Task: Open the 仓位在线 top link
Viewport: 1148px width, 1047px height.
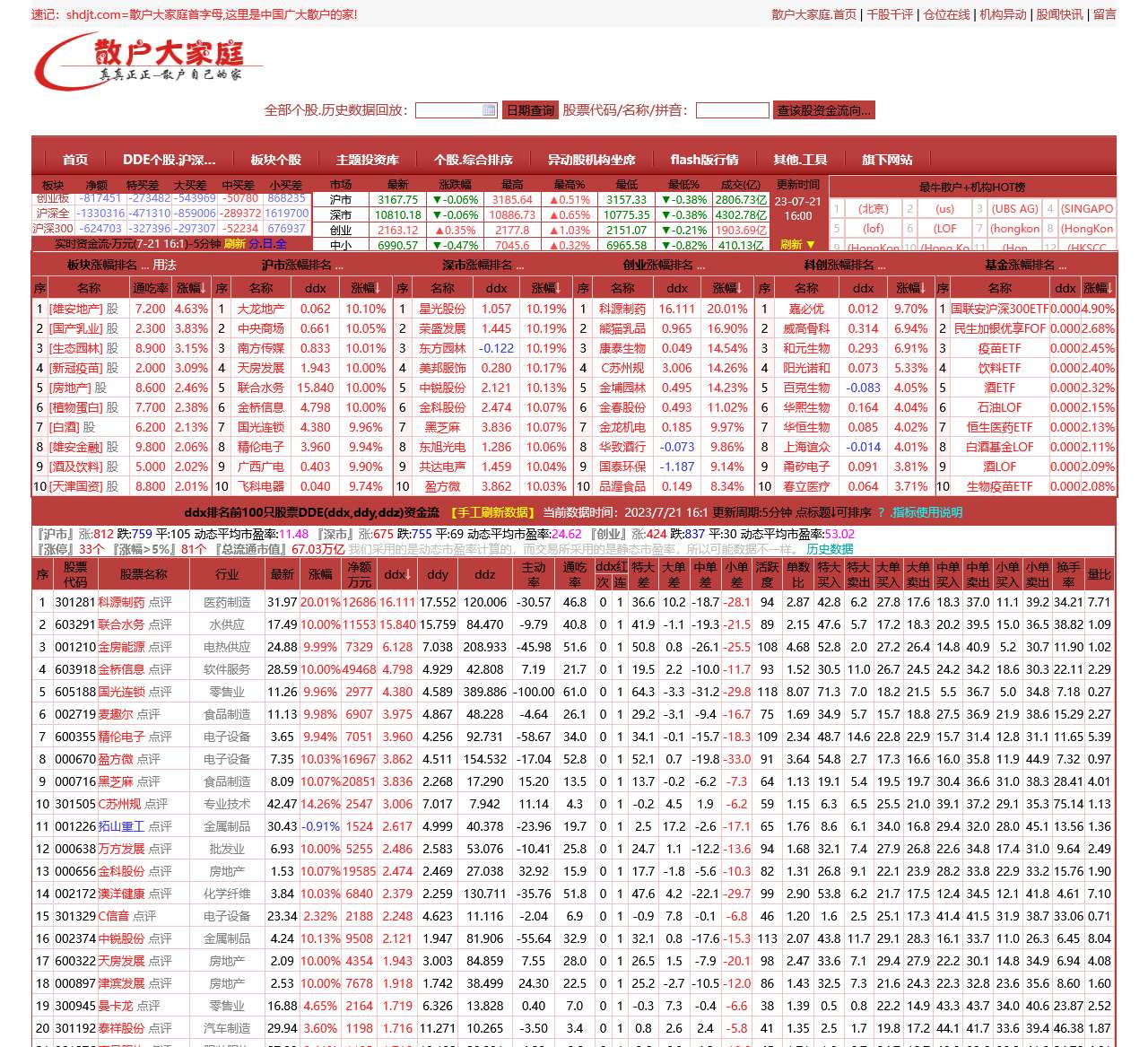Action: coord(946,14)
